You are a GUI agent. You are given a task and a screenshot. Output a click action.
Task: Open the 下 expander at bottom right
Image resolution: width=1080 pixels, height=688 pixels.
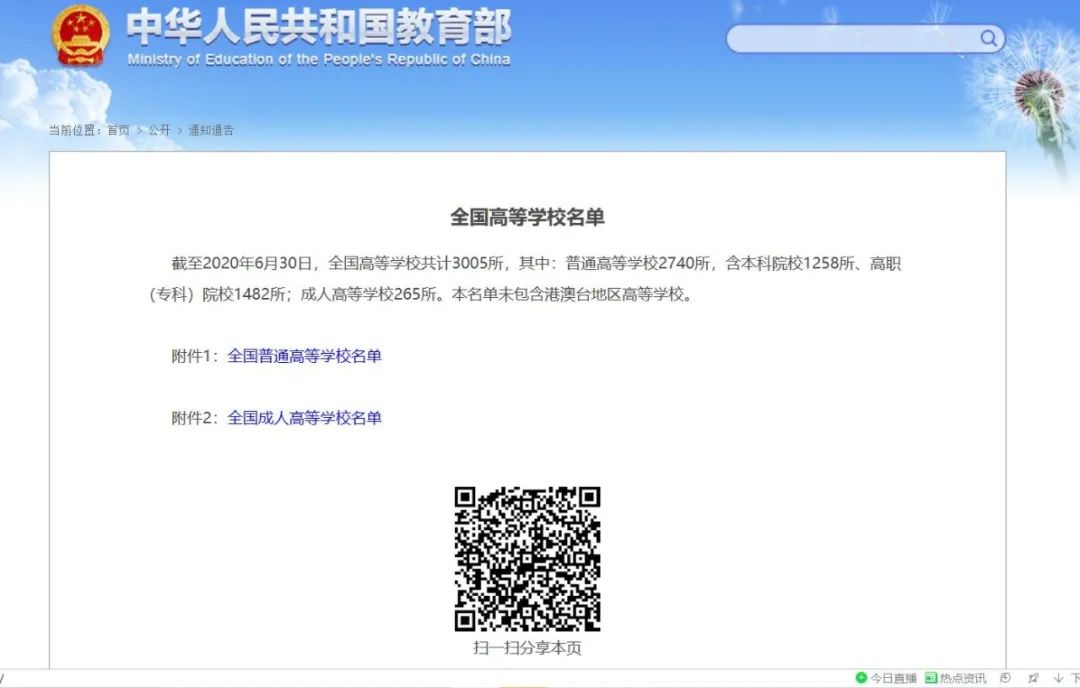tap(1075, 678)
